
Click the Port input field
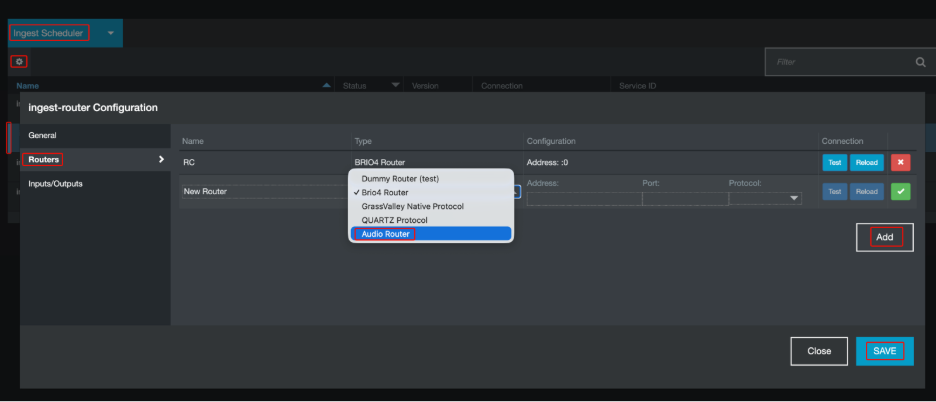[685, 198]
